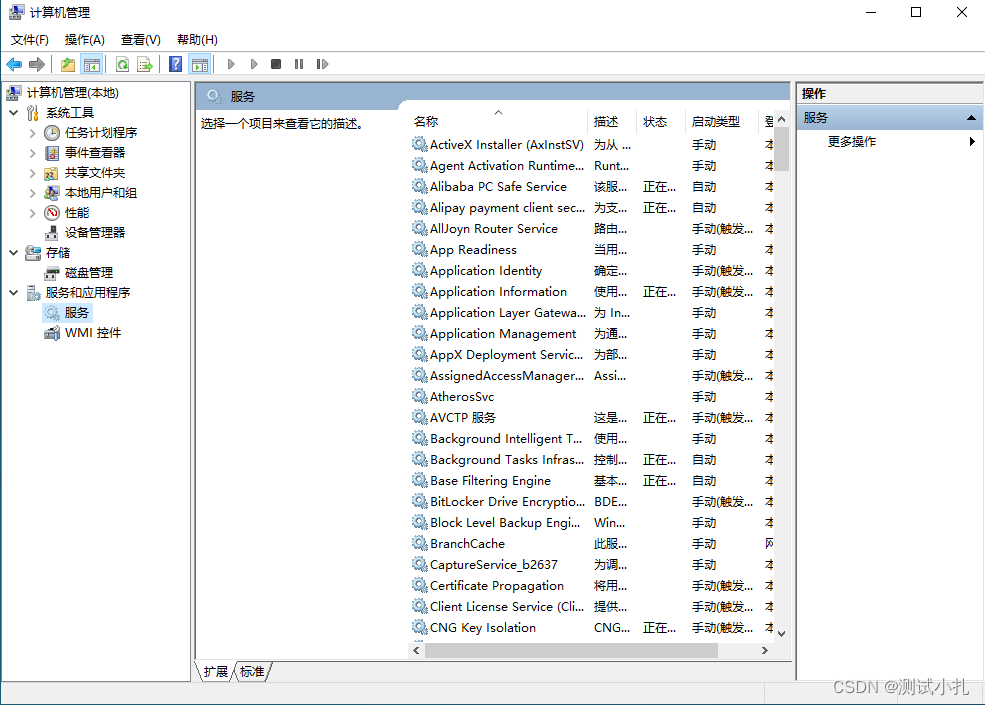Open the 操作(A) menu
985x705 pixels.
(x=84, y=40)
